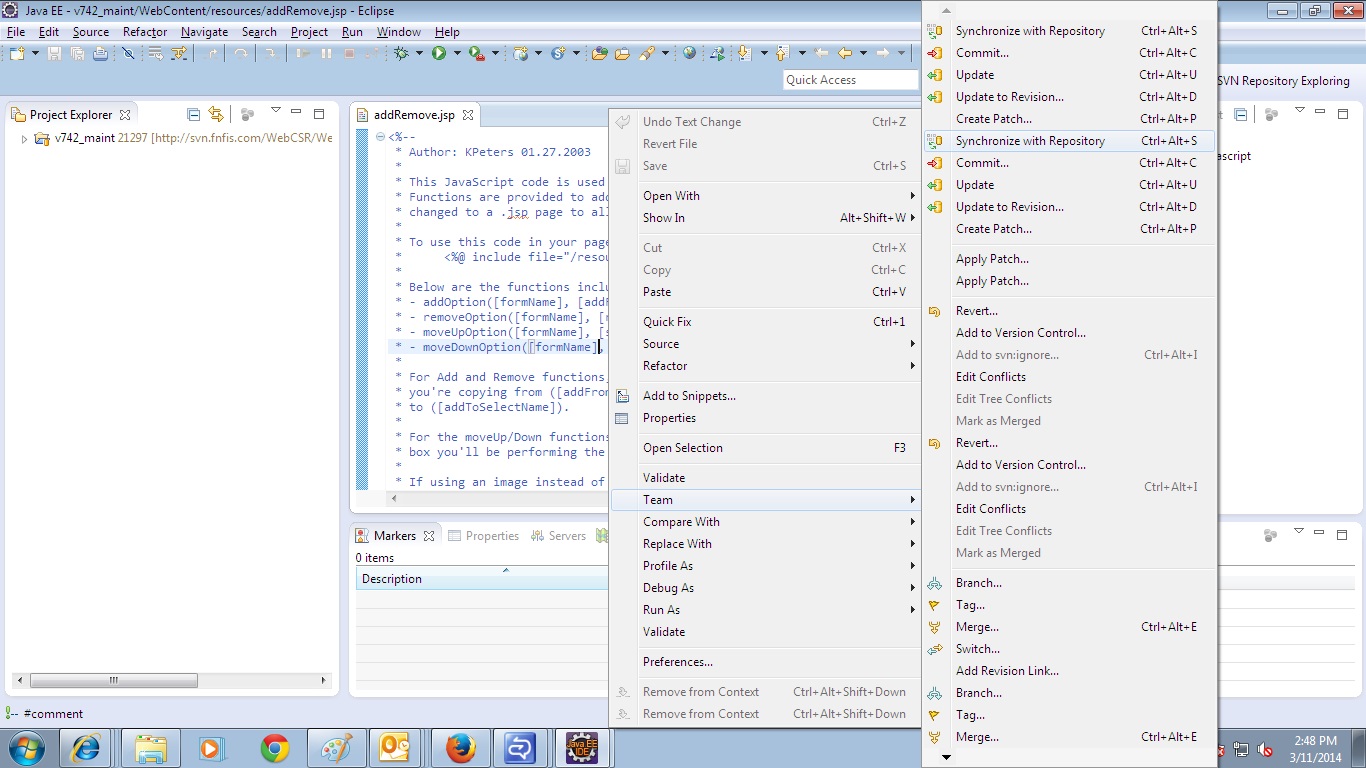Choose Add Revision Link... in Team submenu

coord(1069,671)
